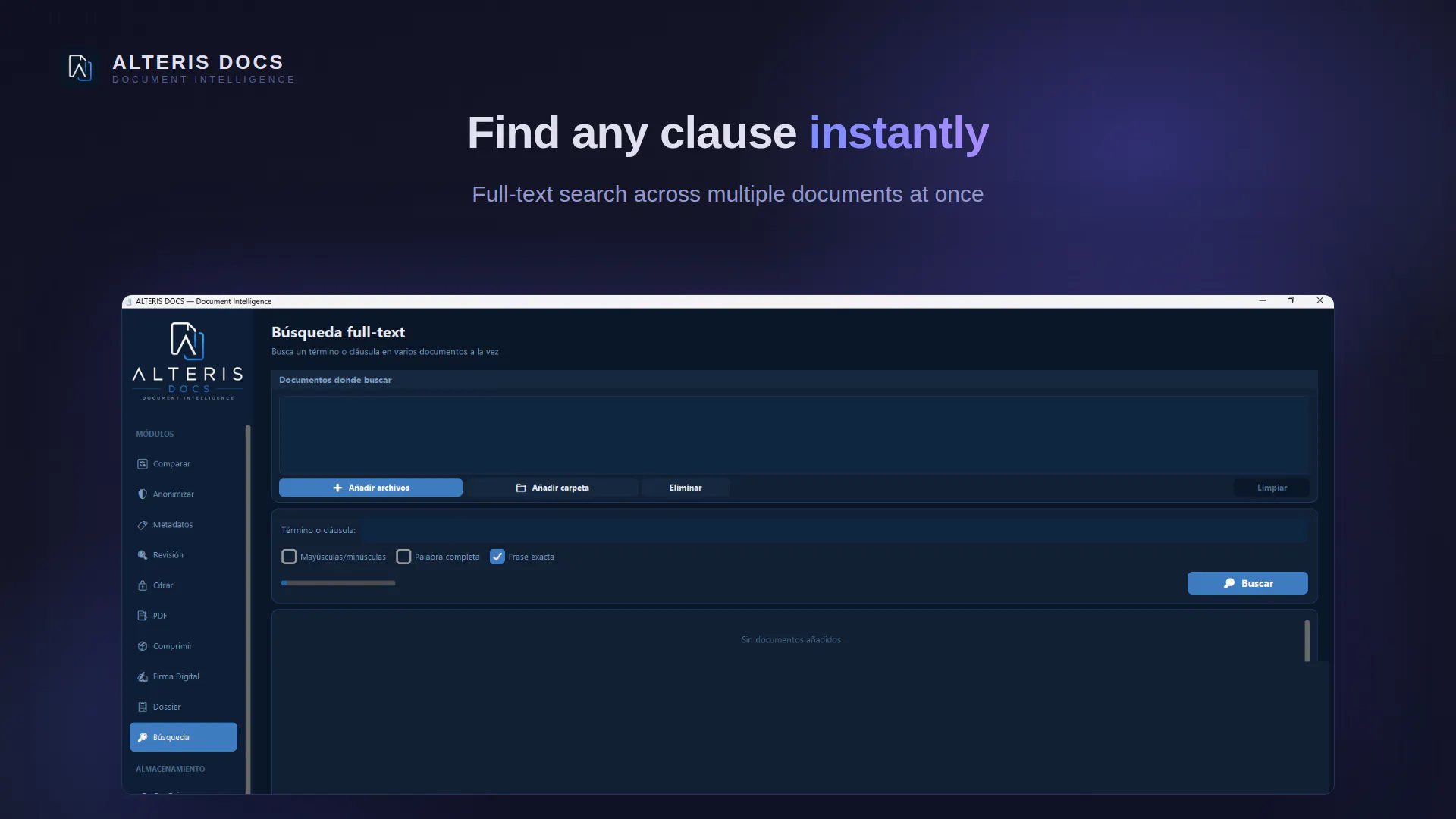Open the Comparar module icon
This screenshot has height=819, width=1456.
tap(143, 464)
